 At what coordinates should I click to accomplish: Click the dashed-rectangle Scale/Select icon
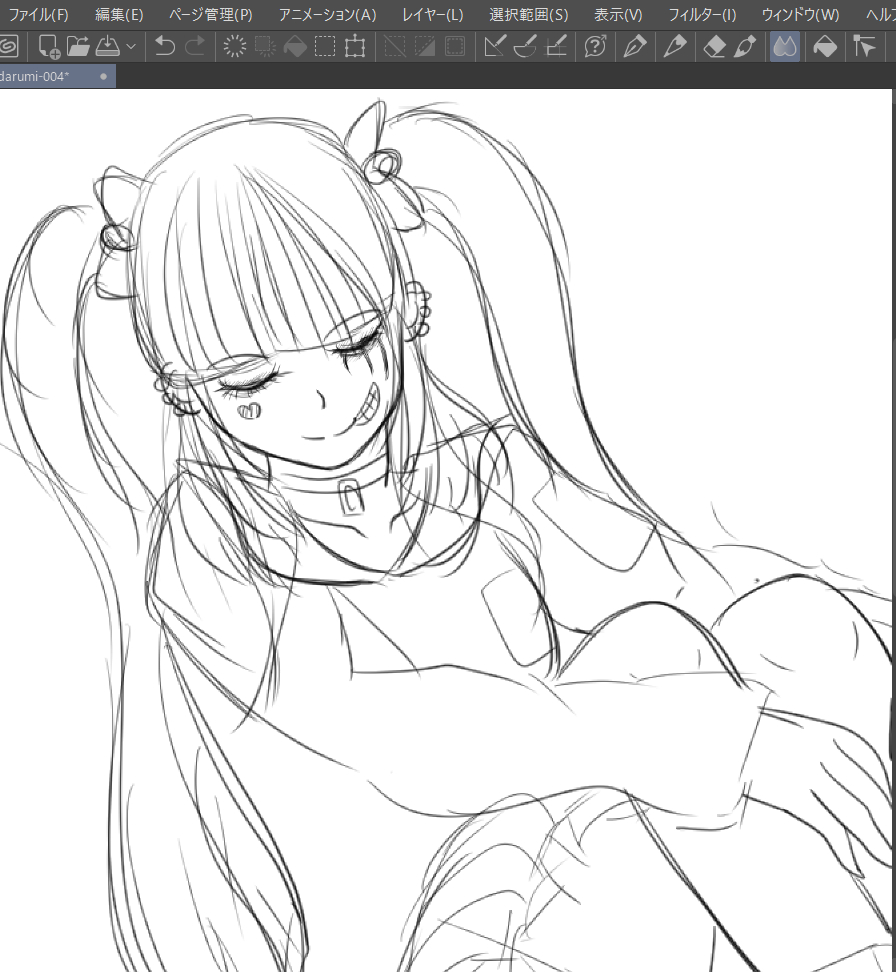(x=325, y=46)
